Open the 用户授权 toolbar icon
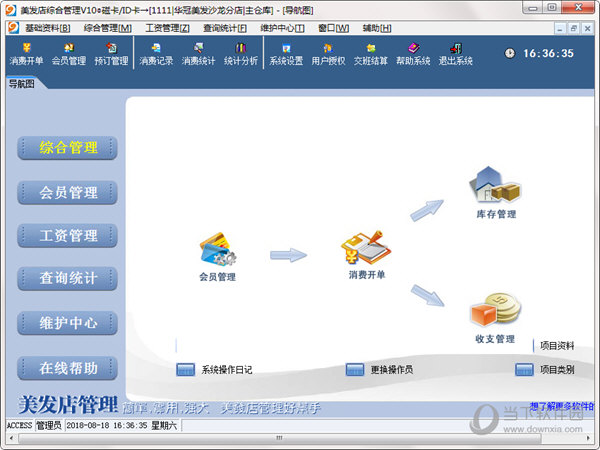The image size is (600, 450). click(x=328, y=54)
